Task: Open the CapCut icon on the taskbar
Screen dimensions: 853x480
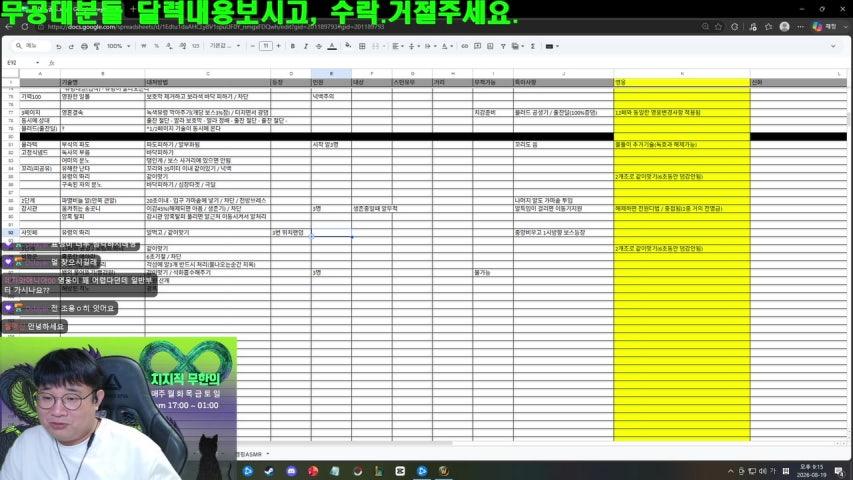Action: pyautogui.click(x=400, y=471)
